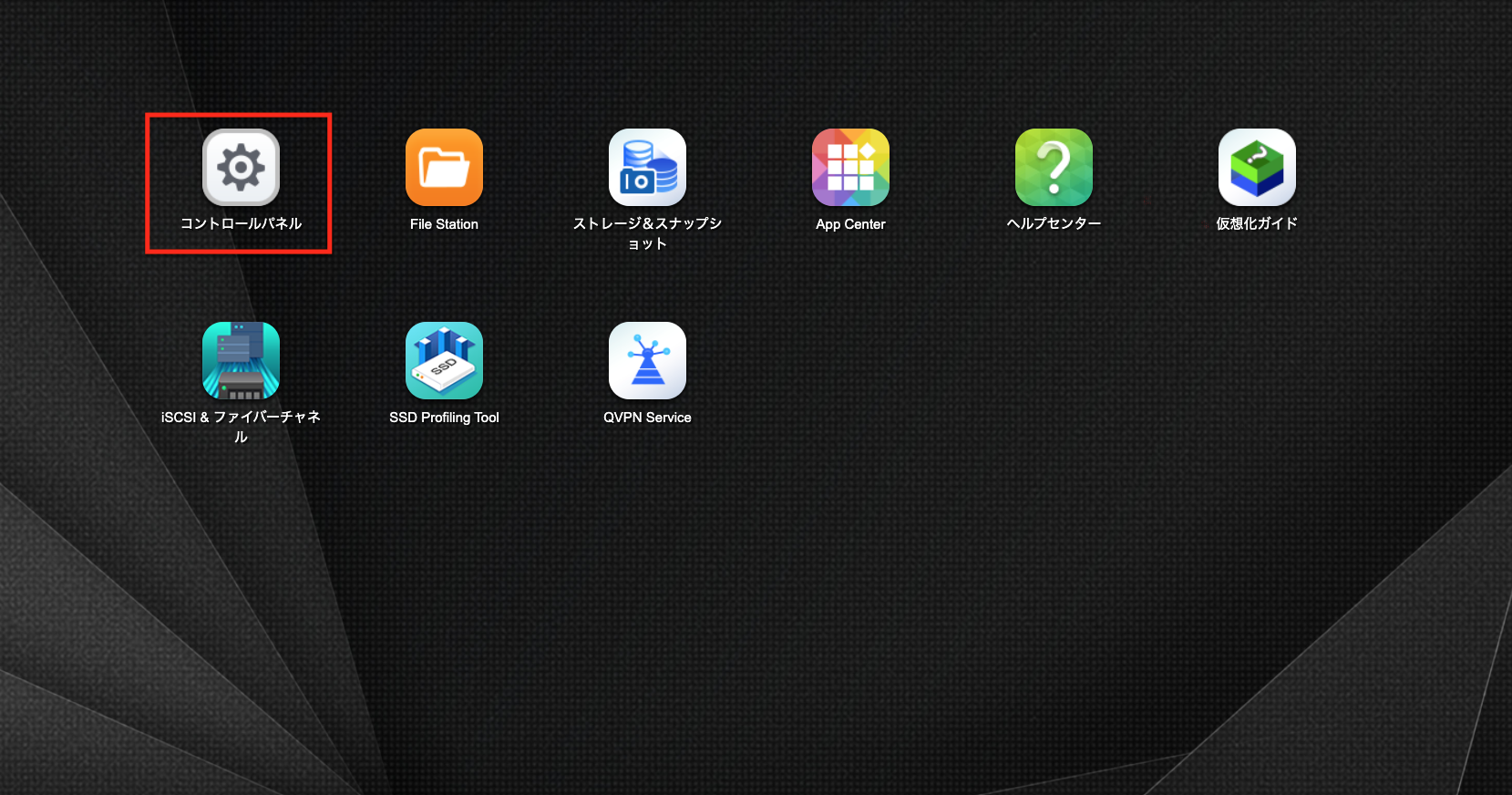
Task: Click the ヘルプセンター text label
Action: click(1054, 223)
